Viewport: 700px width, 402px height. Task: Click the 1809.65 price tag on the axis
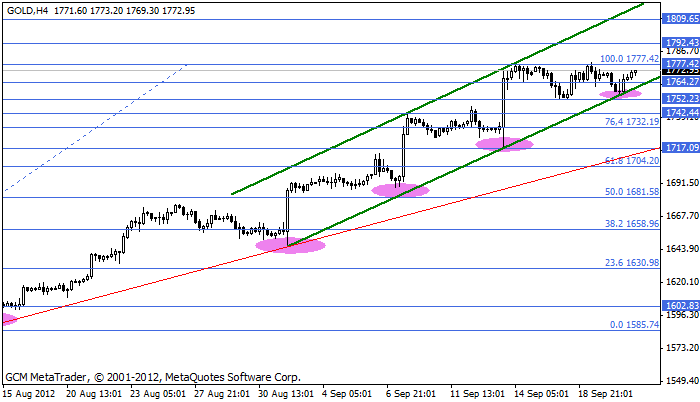point(680,19)
